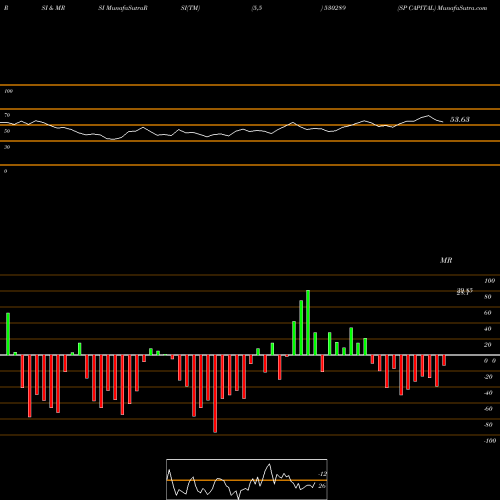This screenshot has width=500, height=500.
Task: Click the 80 label on the MR axis
Action: (x=487, y=297)
